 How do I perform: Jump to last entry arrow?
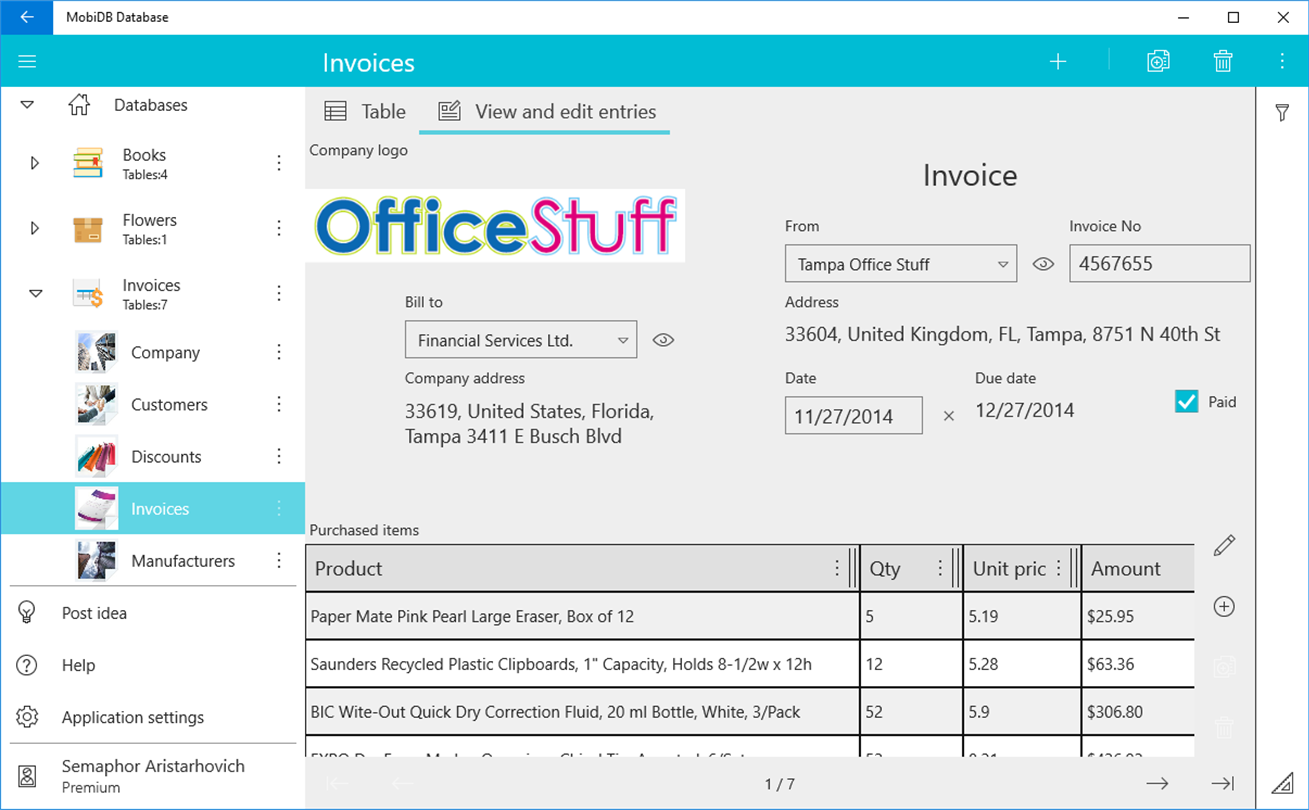click(x=1223, y=784)
